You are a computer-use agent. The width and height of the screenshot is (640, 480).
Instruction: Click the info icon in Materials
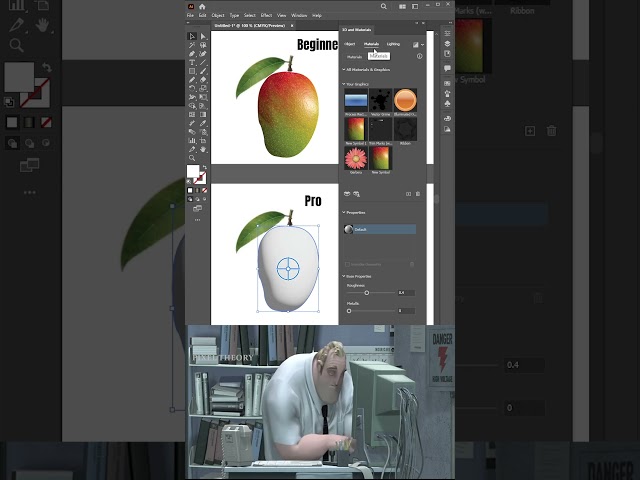point(420,56)
